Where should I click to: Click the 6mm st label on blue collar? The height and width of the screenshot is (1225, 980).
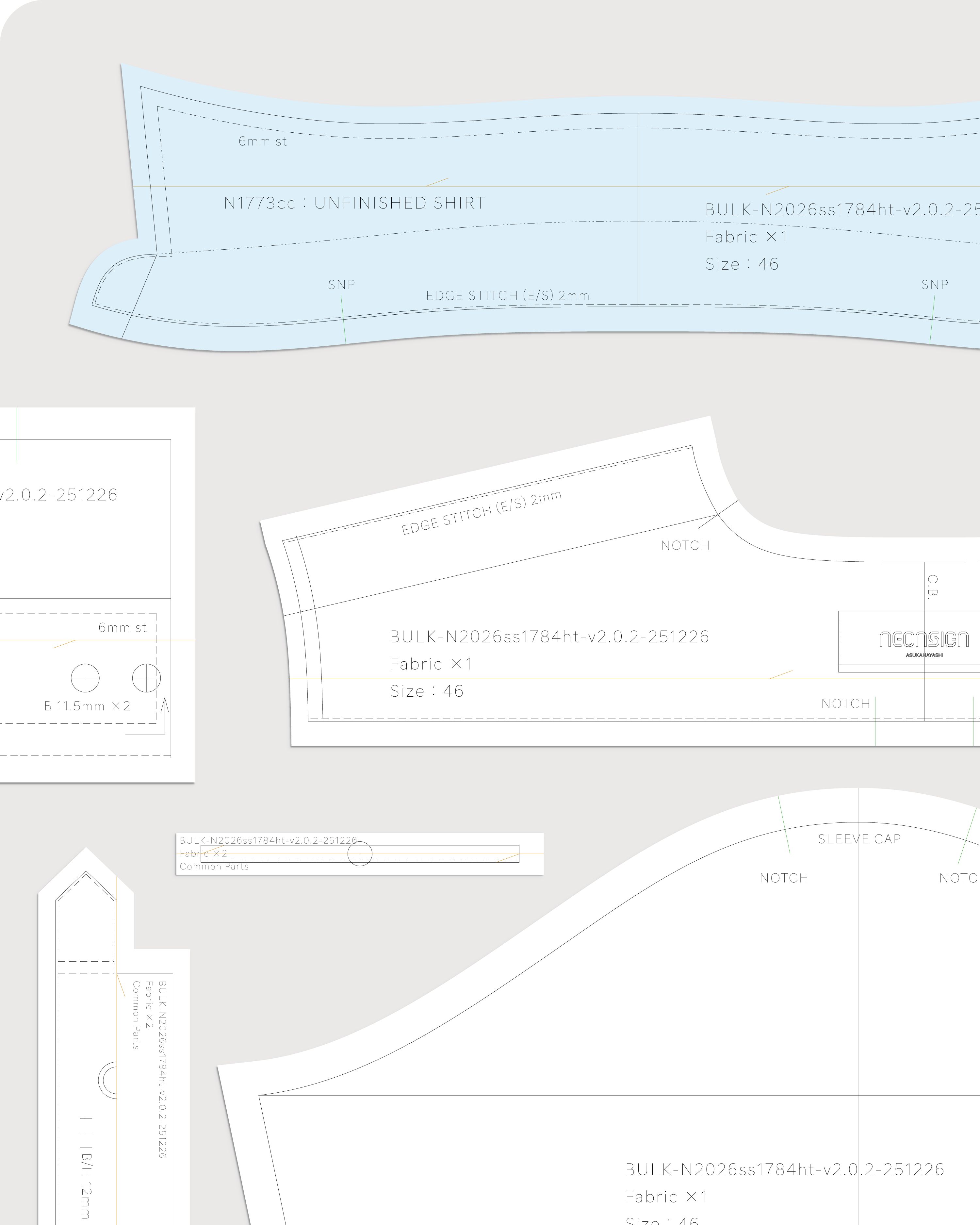pyautogui.click(x=262, y=141)
